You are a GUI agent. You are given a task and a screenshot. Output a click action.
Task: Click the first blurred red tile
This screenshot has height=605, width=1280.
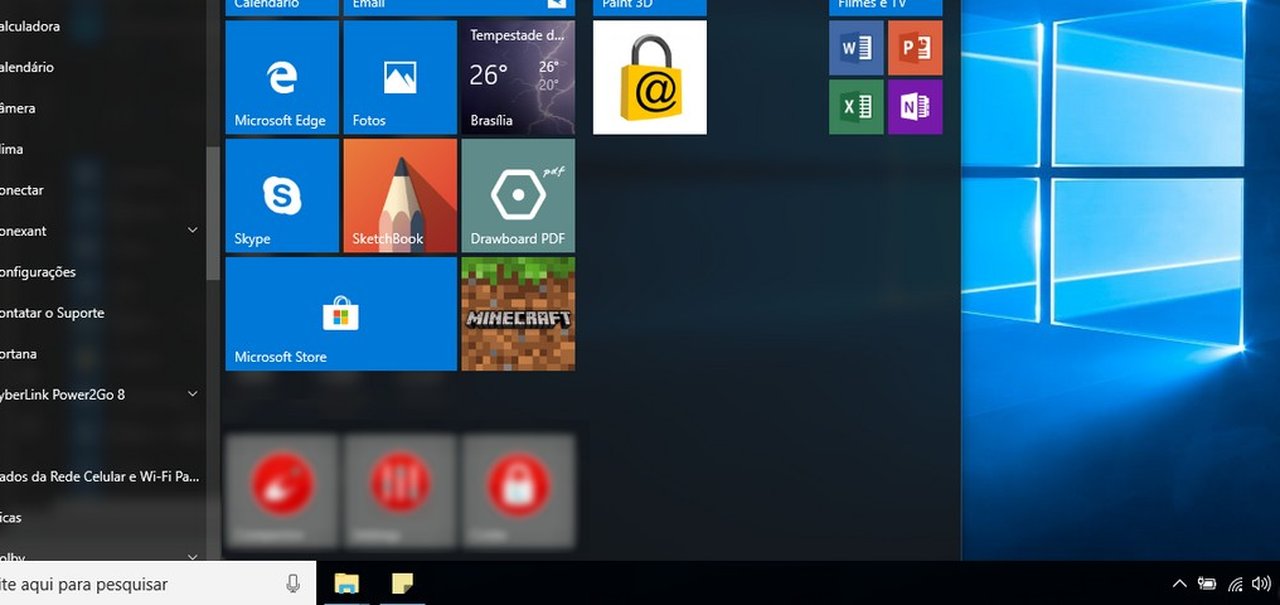pos(283,489)
